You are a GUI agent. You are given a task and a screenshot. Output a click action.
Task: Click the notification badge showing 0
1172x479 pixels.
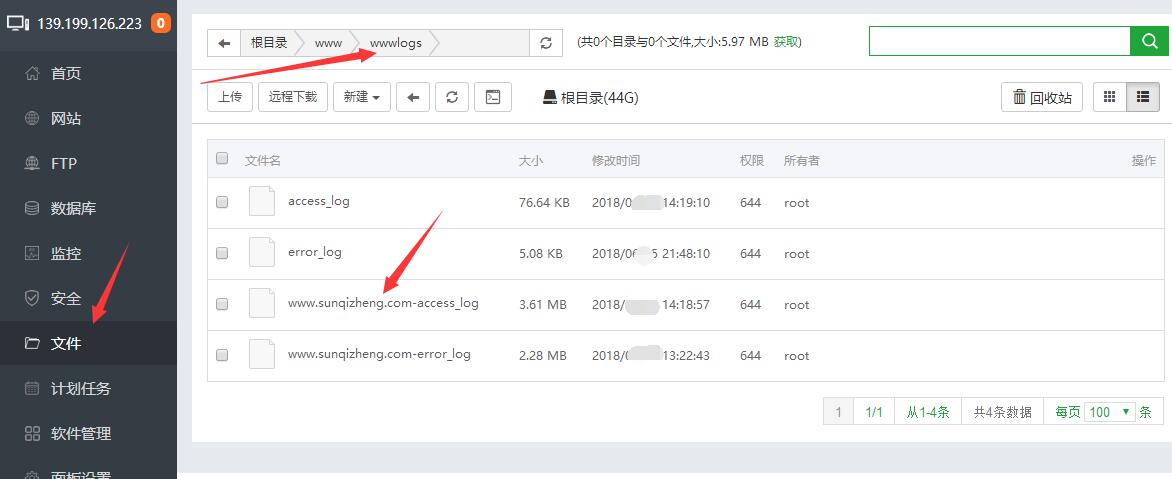point(161,23)
